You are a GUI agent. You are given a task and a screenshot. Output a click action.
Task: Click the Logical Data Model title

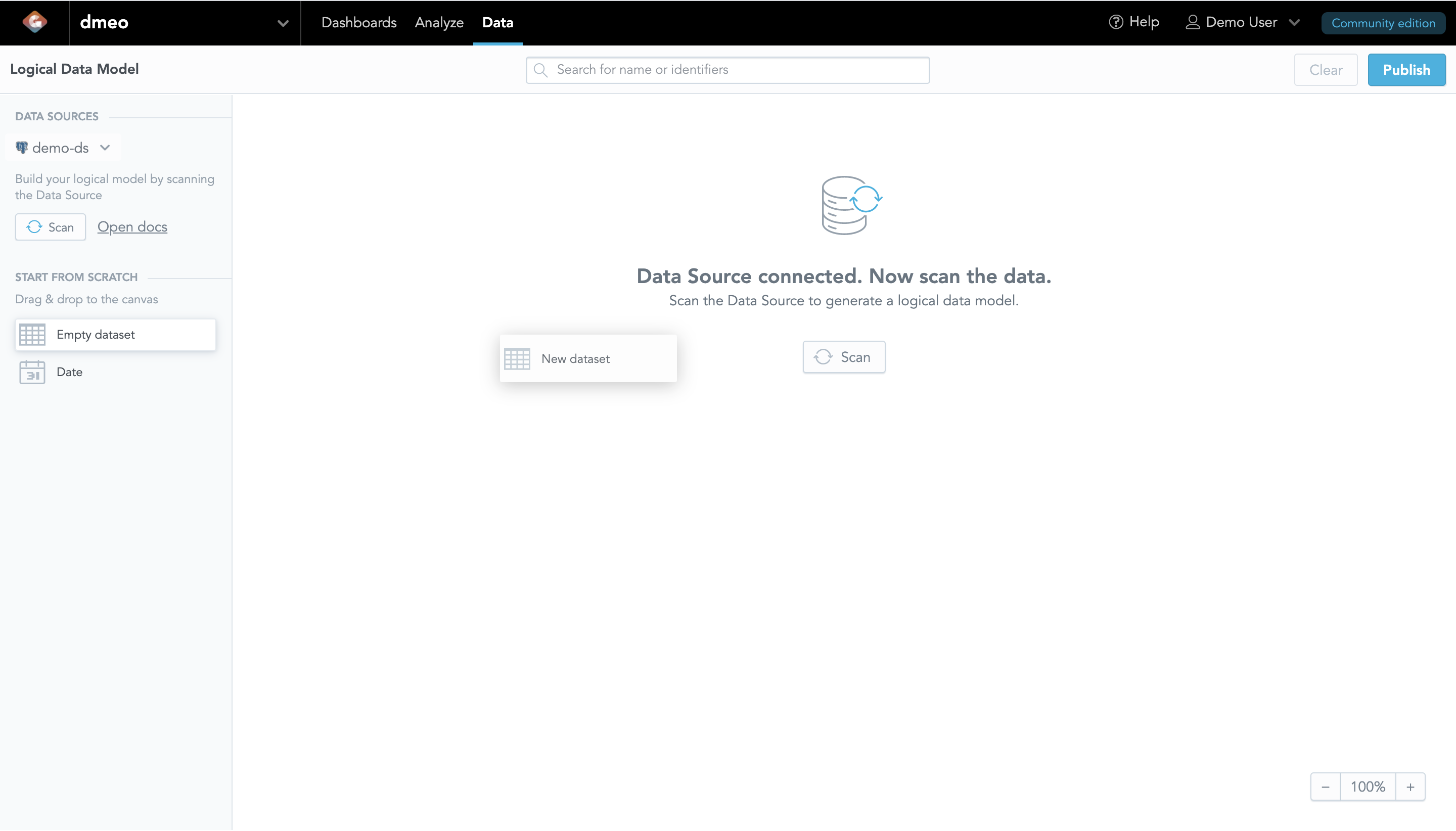coord(74,69)
